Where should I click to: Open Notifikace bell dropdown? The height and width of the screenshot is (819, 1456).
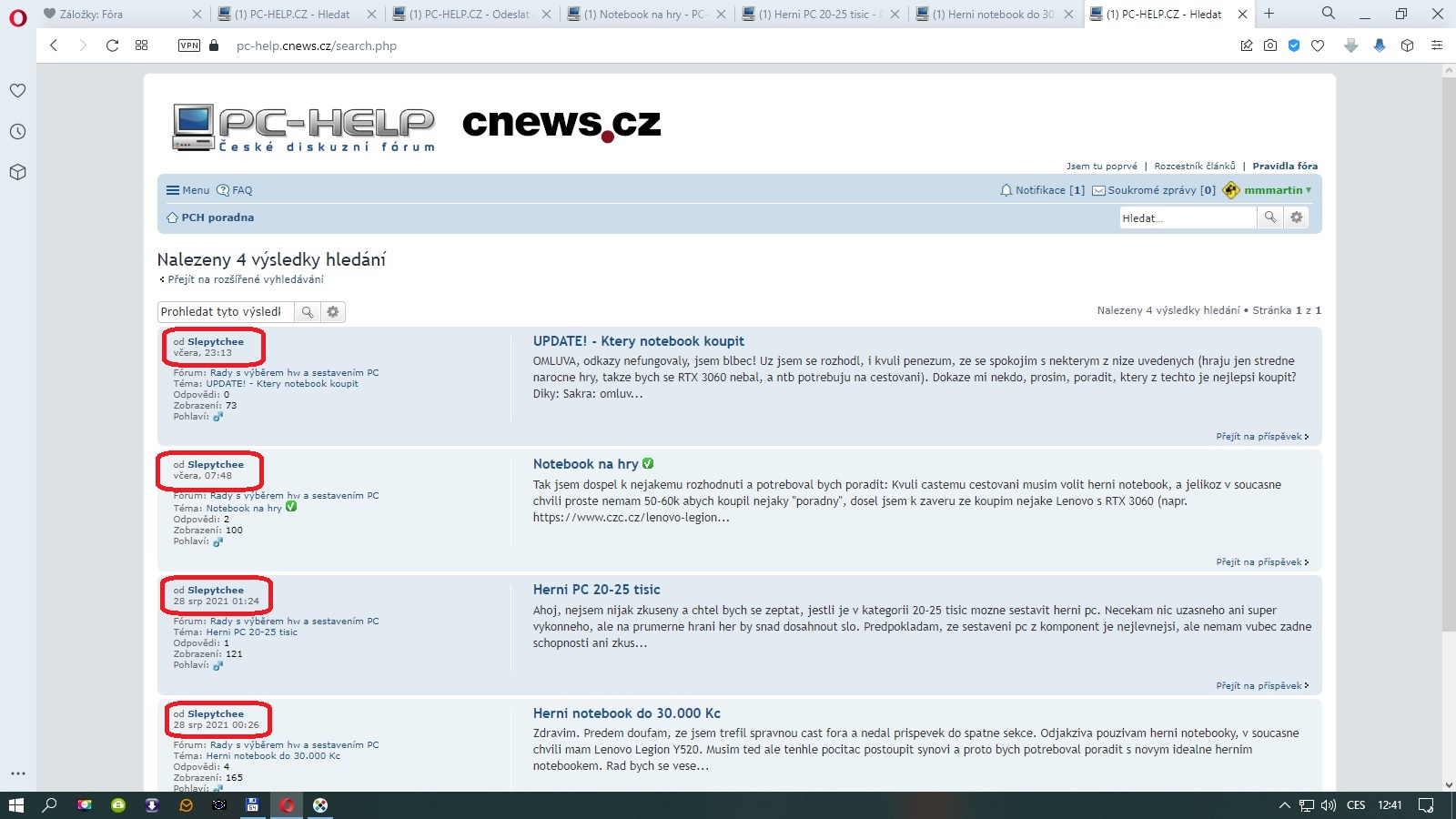1042,190
